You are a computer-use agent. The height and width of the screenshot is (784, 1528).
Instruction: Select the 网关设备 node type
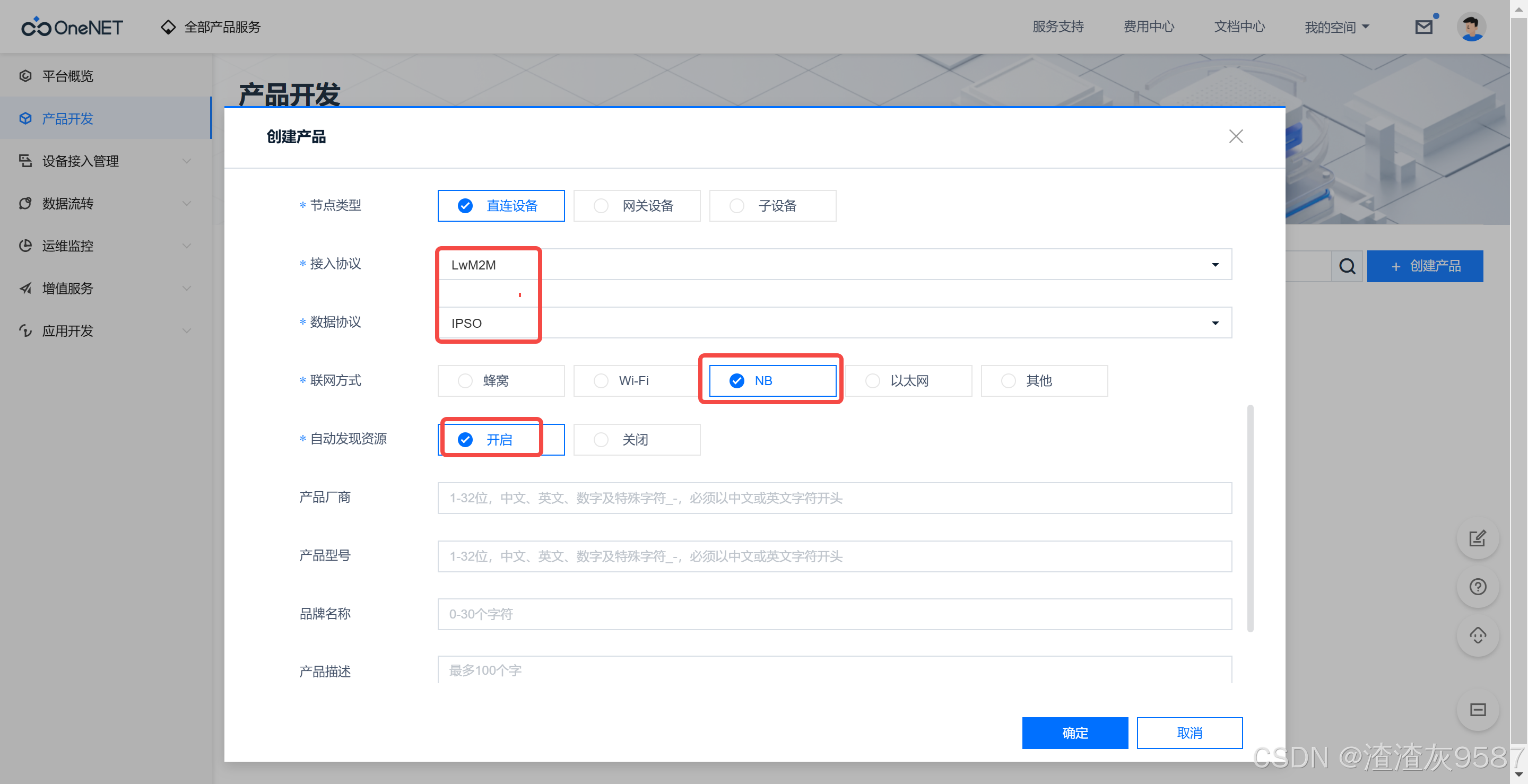click(637, 206)
